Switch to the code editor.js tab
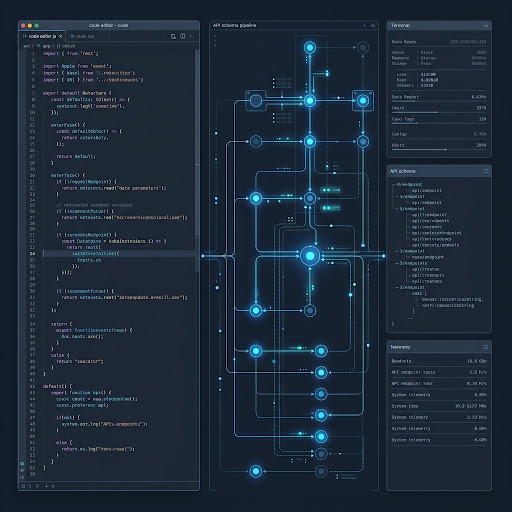This screenshot has height=512, width=512. [42, 36]
